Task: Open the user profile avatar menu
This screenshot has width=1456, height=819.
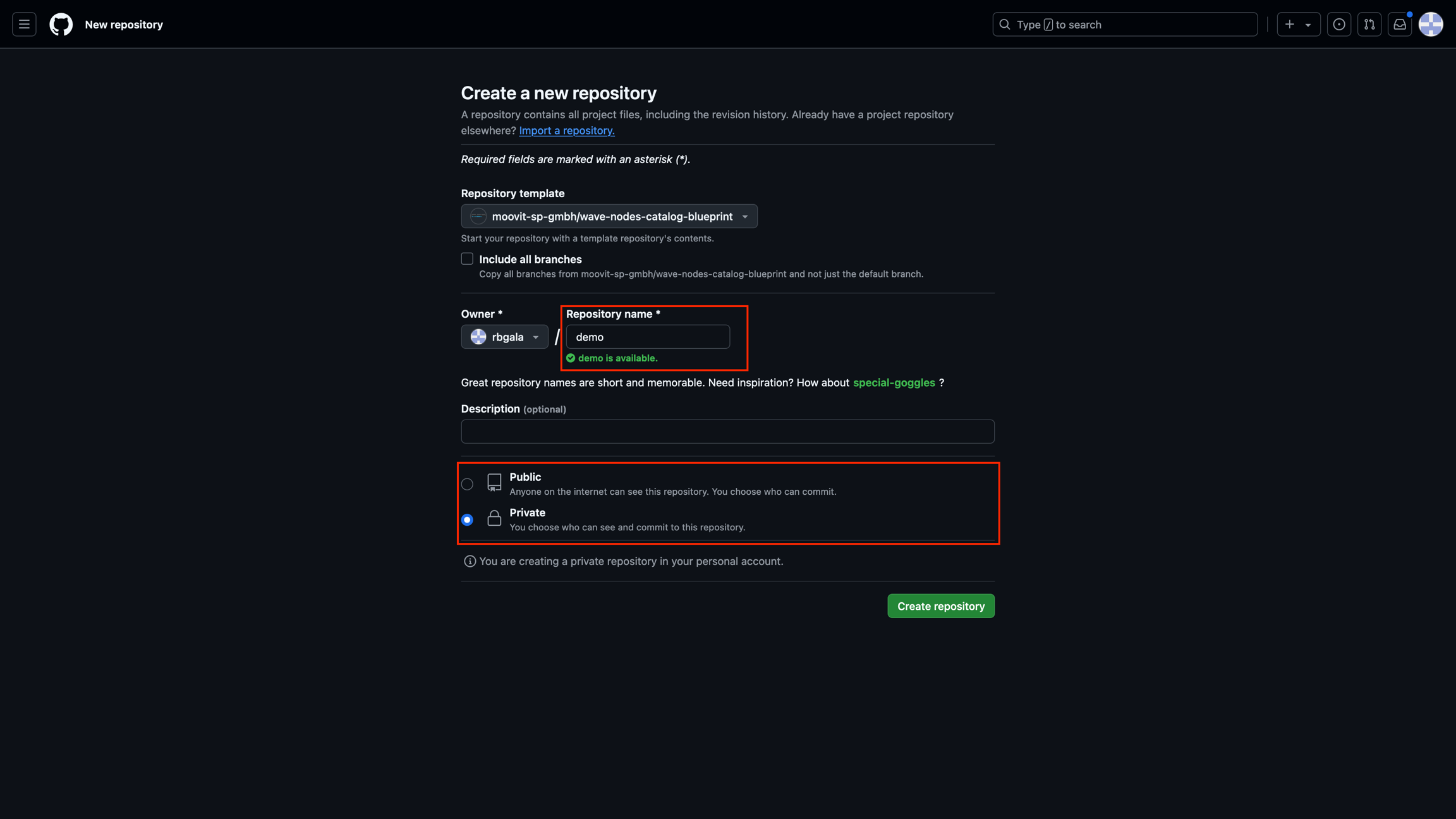Action: [x=1431, y=25]
